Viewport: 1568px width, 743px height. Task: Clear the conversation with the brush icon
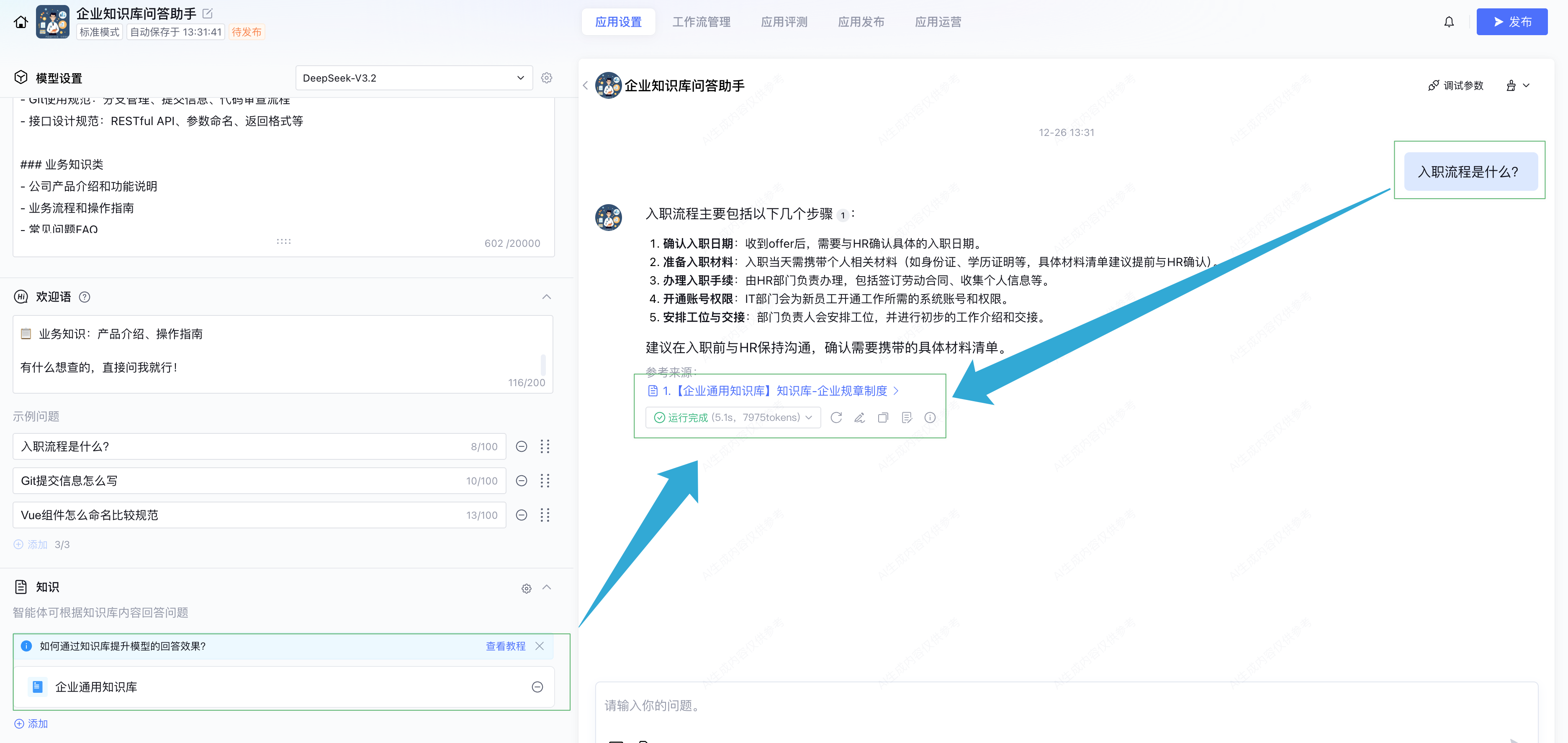tap(1511, 86)
